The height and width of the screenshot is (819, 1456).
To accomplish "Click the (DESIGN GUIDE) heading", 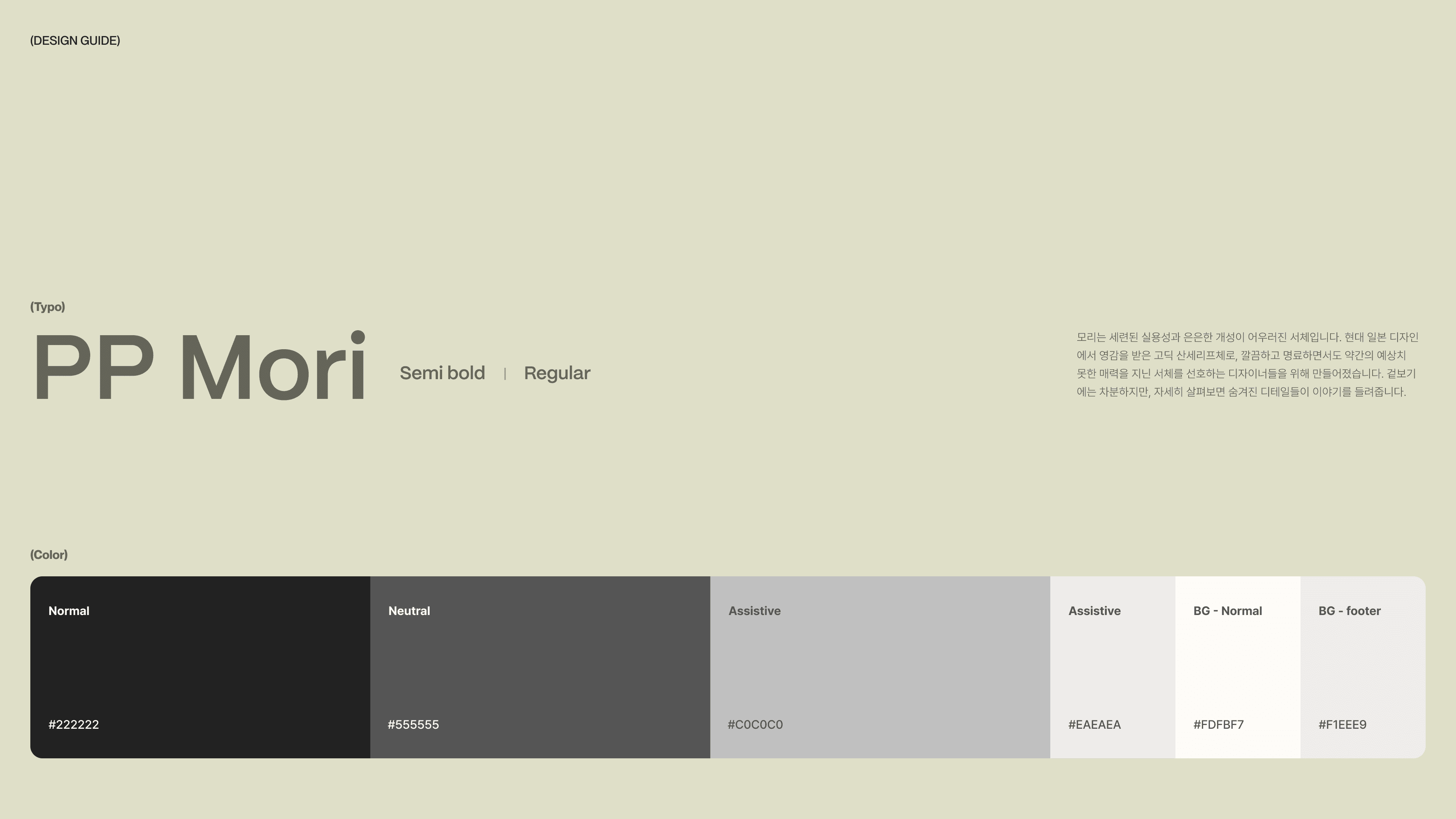I will coord(75,41).
